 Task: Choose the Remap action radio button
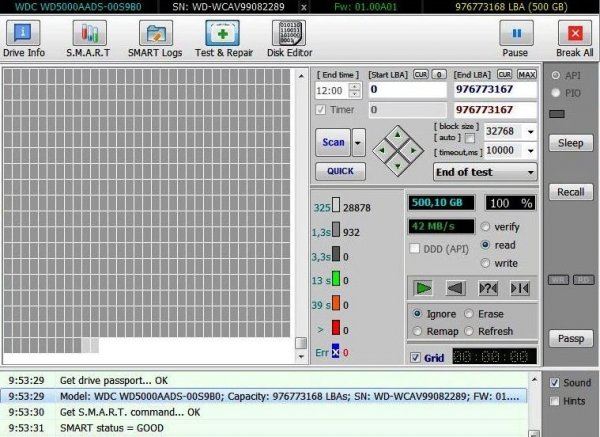(x=416, y=331)
